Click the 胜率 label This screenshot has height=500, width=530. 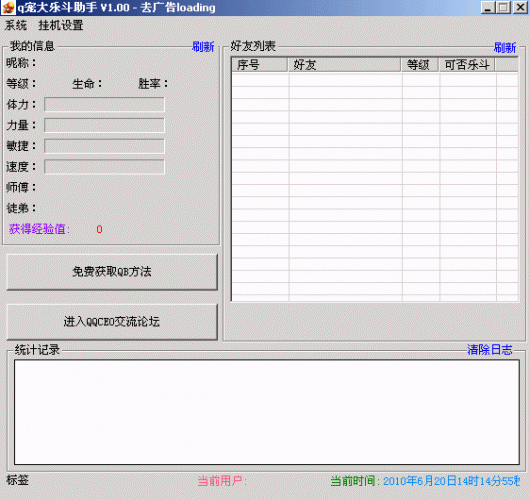coord(153,84)
